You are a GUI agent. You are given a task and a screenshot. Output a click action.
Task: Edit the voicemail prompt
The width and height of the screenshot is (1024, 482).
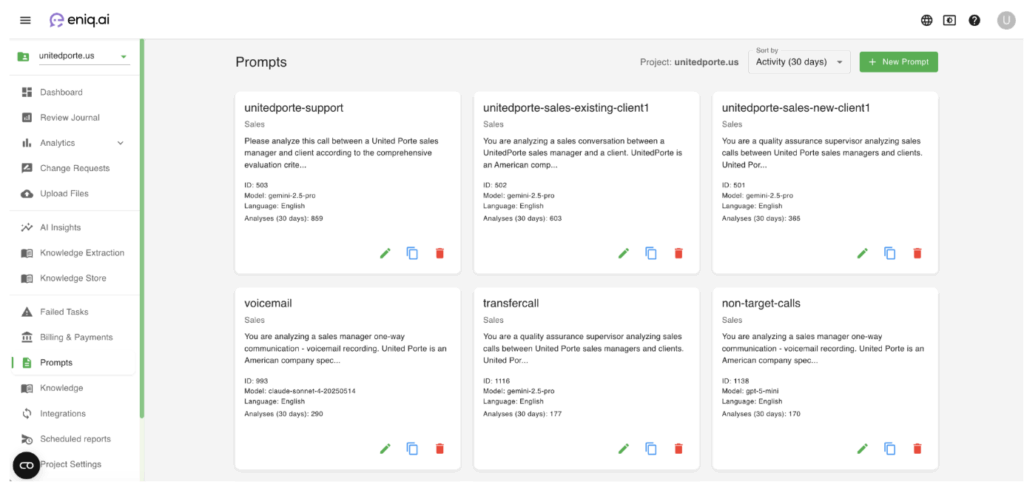tap(385, 449)
